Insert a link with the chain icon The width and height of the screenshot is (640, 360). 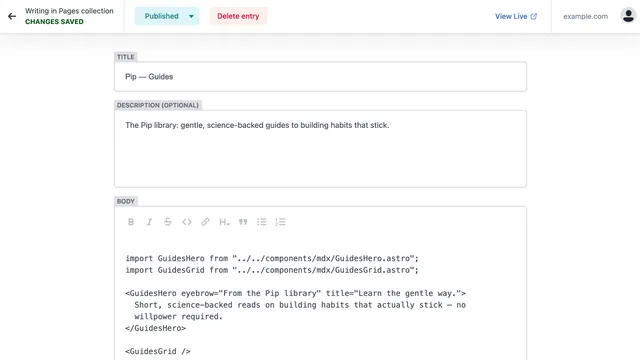coord(205,222)
